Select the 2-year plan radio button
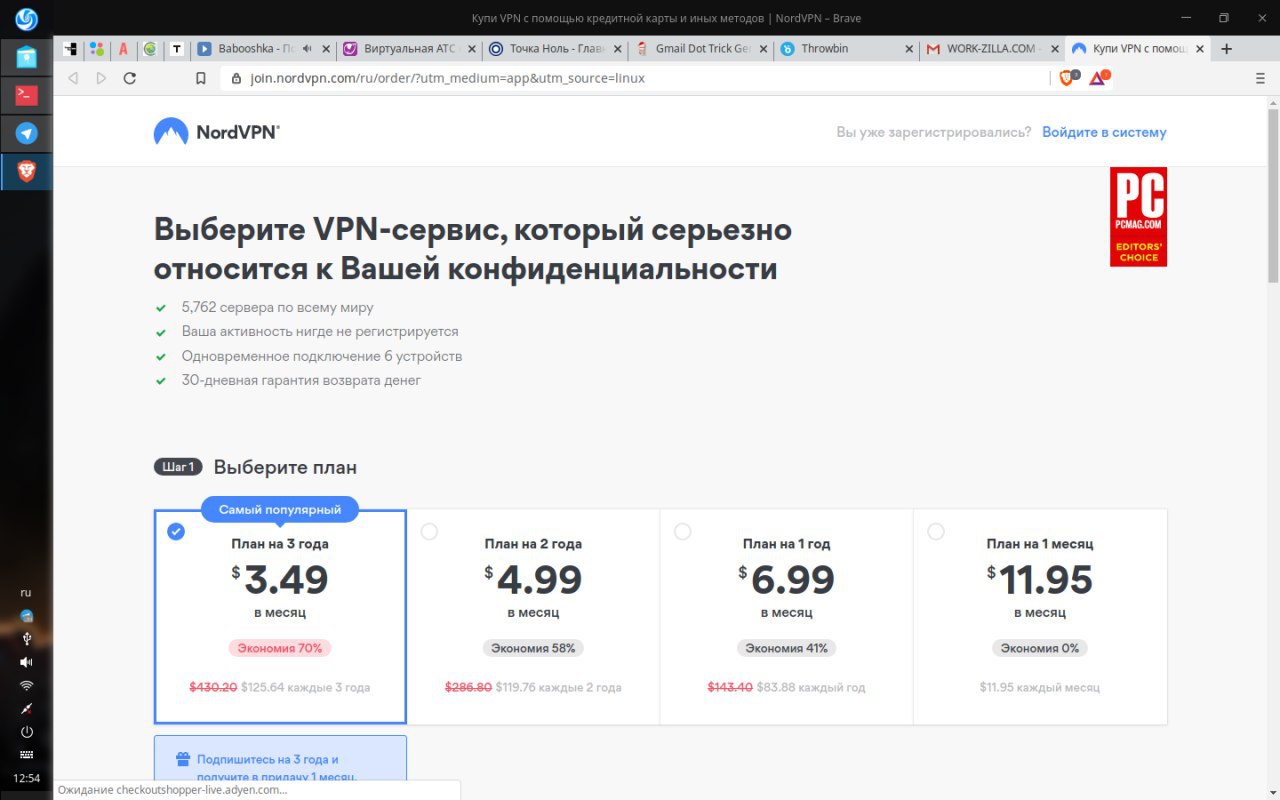The height and width of the screenshot is (800, 1280). click(x=430, y=532)
